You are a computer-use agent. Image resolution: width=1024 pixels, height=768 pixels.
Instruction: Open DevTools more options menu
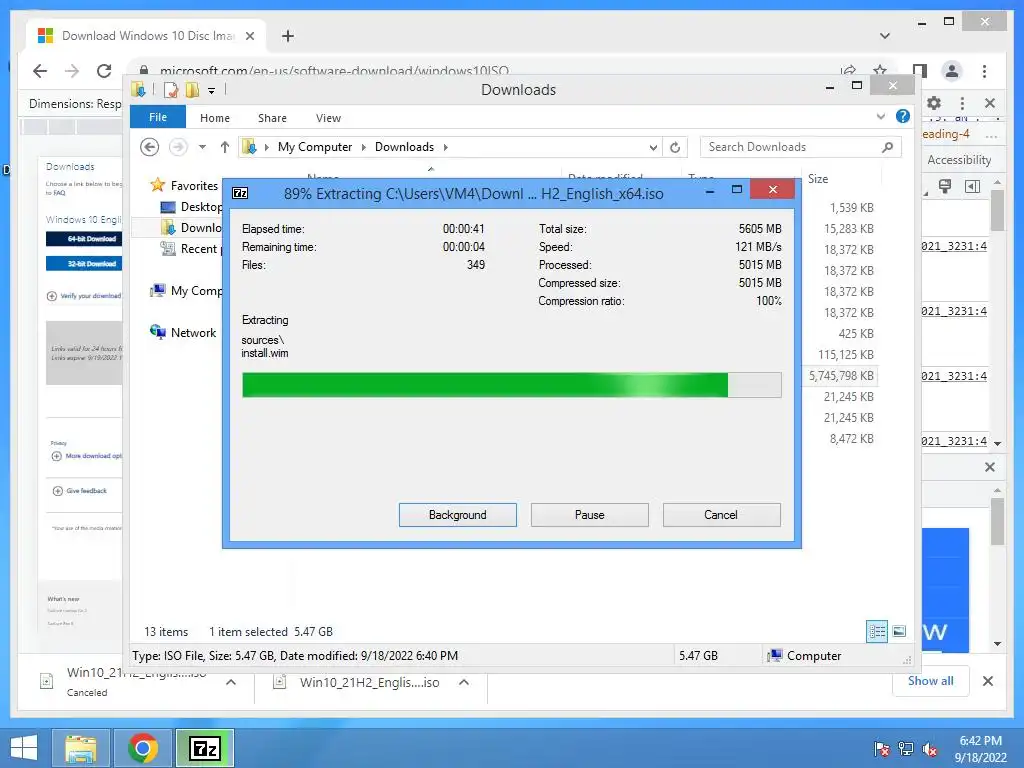962,103
